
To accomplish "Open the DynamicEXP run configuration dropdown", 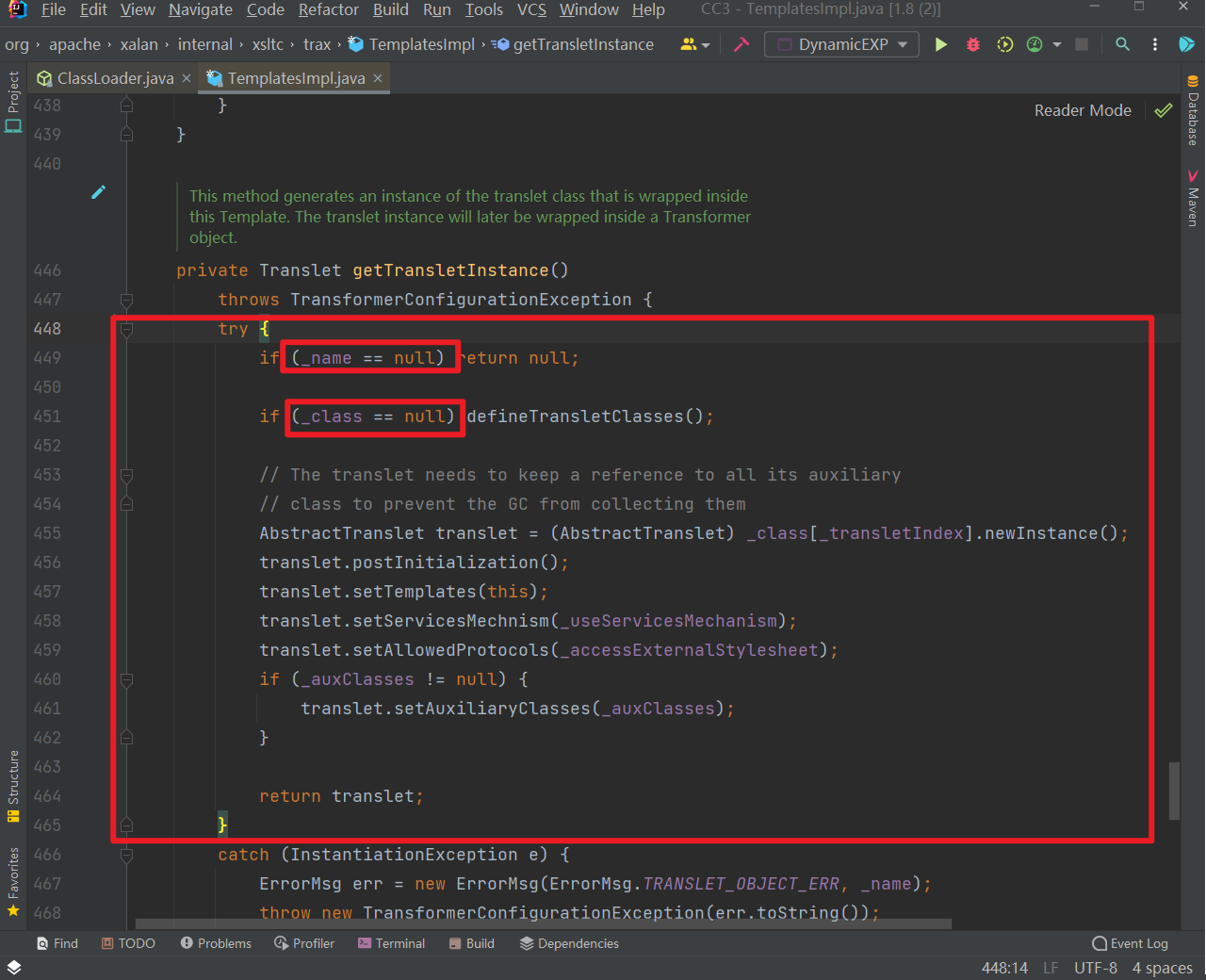I will coord(841,43).
